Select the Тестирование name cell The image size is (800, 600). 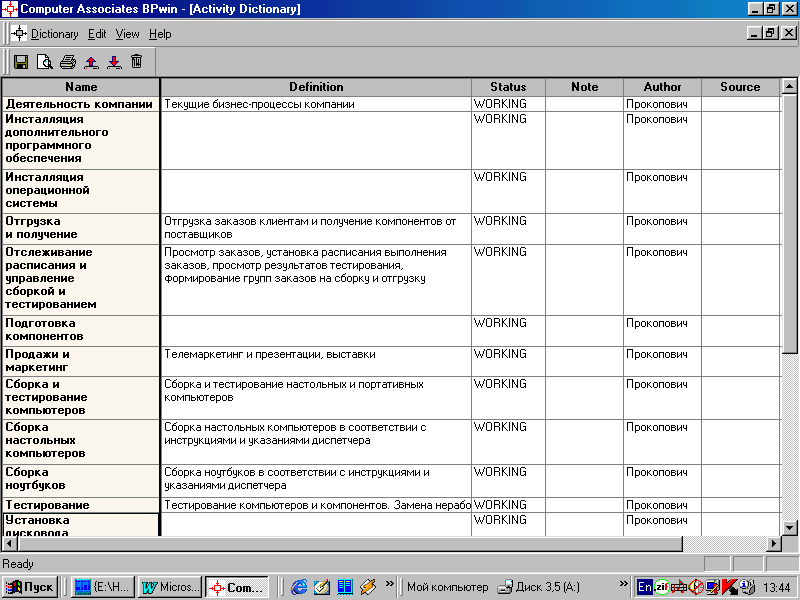(81, 505)
